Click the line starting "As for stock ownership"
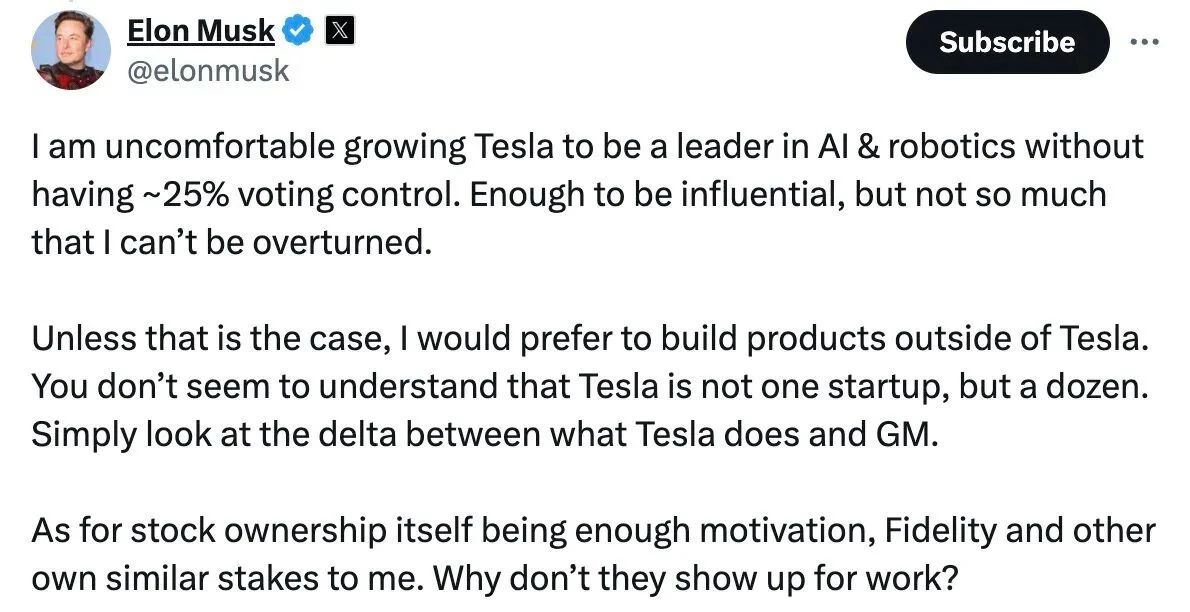1190x612 pixels. coord(593,531)
